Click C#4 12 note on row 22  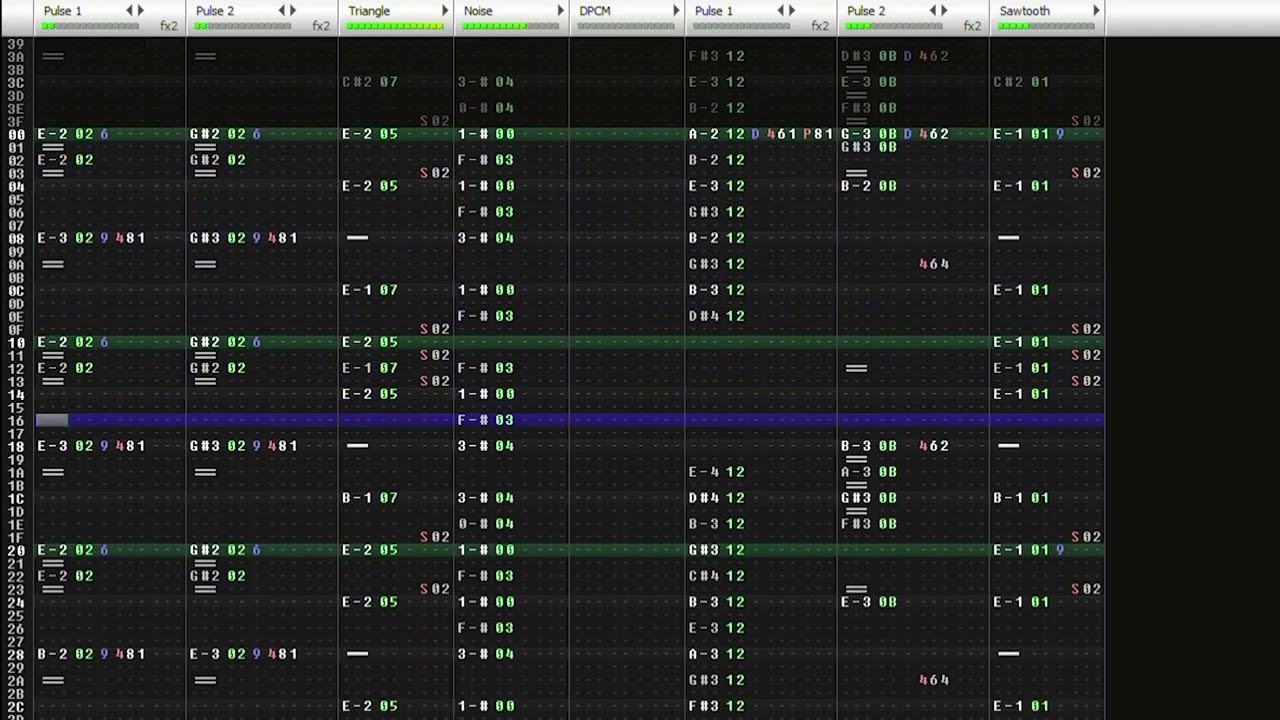(716, 576)
